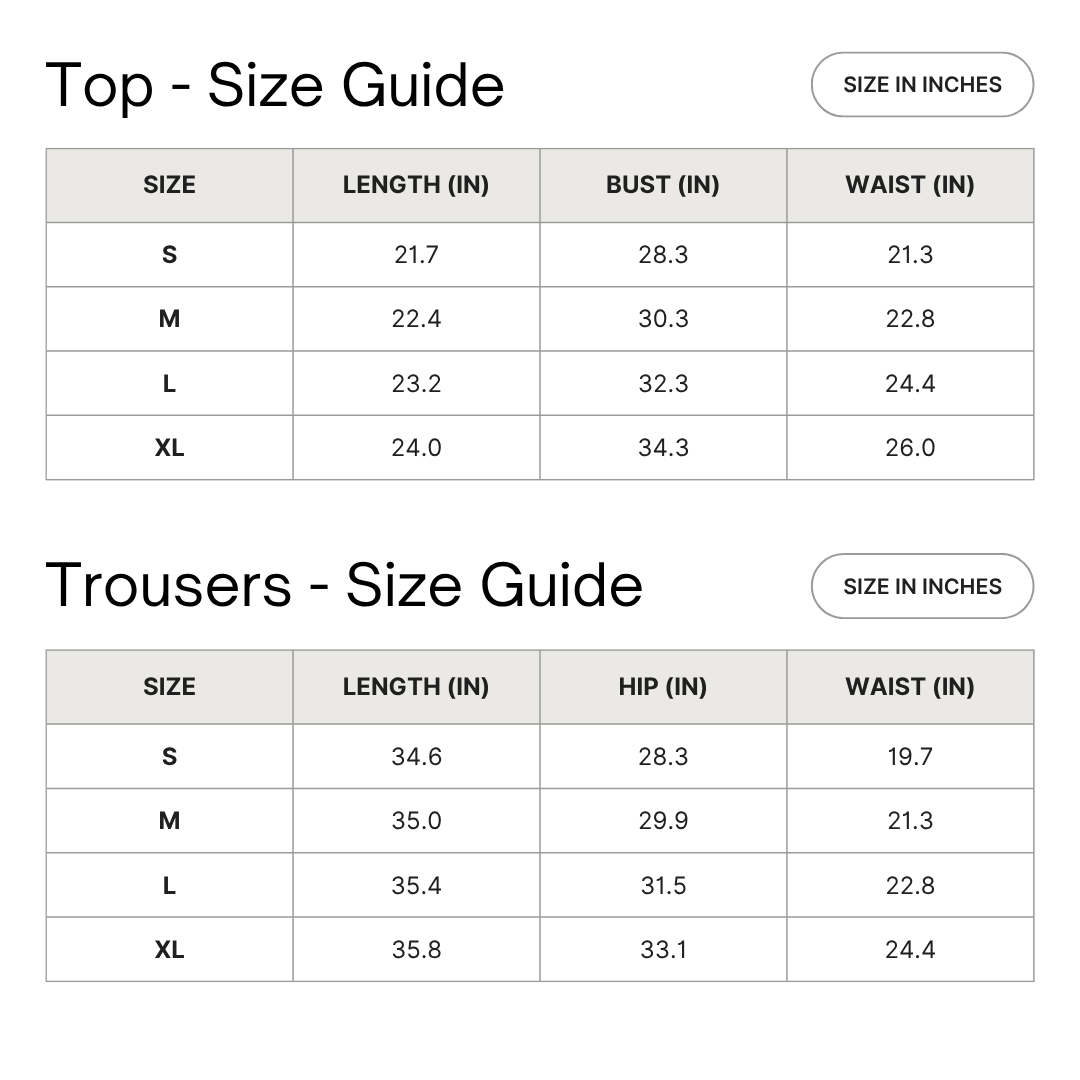
Task: Select the XL row label in top table
Action: (x=170, y=448)
